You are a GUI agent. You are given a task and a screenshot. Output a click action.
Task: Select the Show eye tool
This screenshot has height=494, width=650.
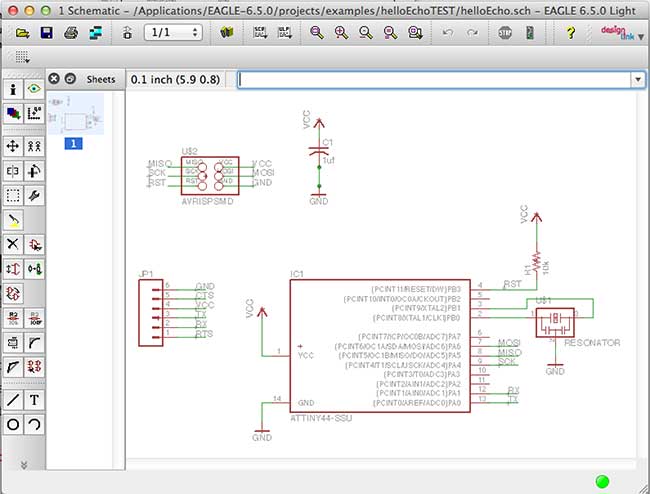pos(34,89)
